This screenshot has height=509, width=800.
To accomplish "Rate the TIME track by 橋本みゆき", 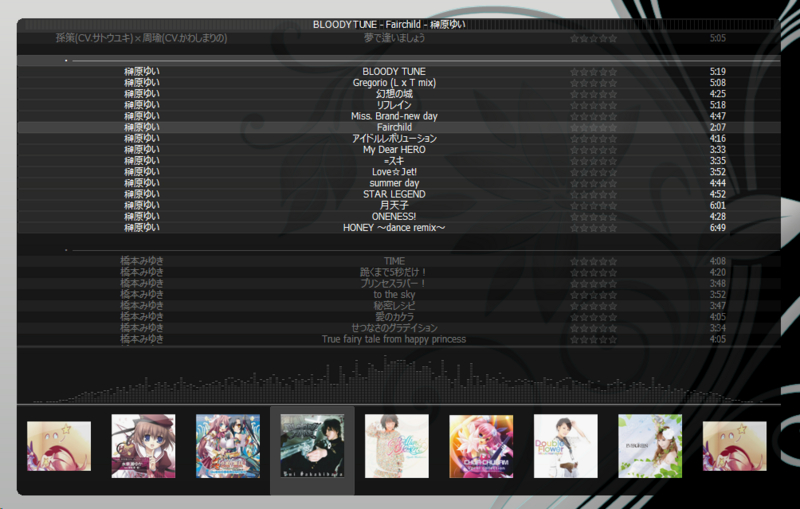I will [593, 262].
